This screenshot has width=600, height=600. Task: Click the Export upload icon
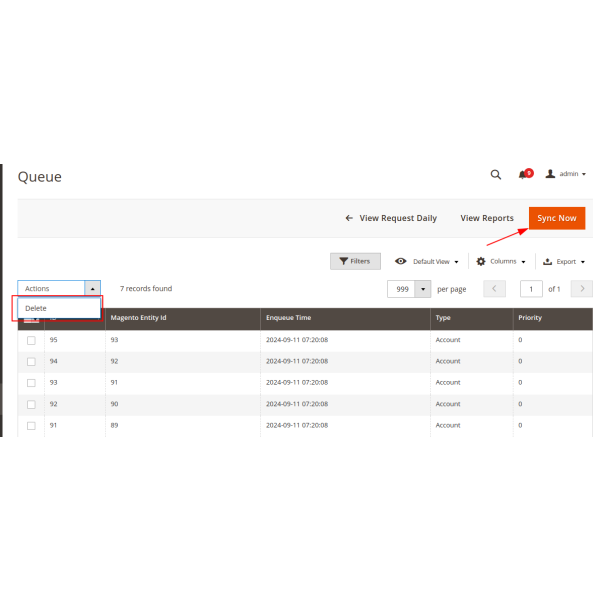pyautogui.click(x=547, y=261)
